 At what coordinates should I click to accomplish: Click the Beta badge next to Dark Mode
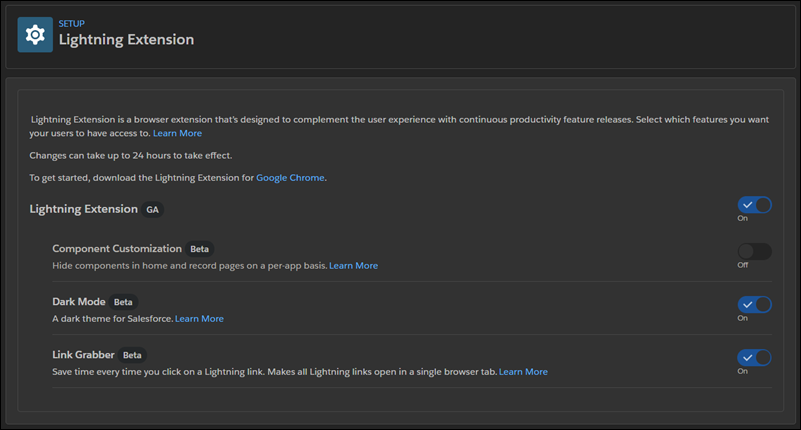(x=123, y=302)
